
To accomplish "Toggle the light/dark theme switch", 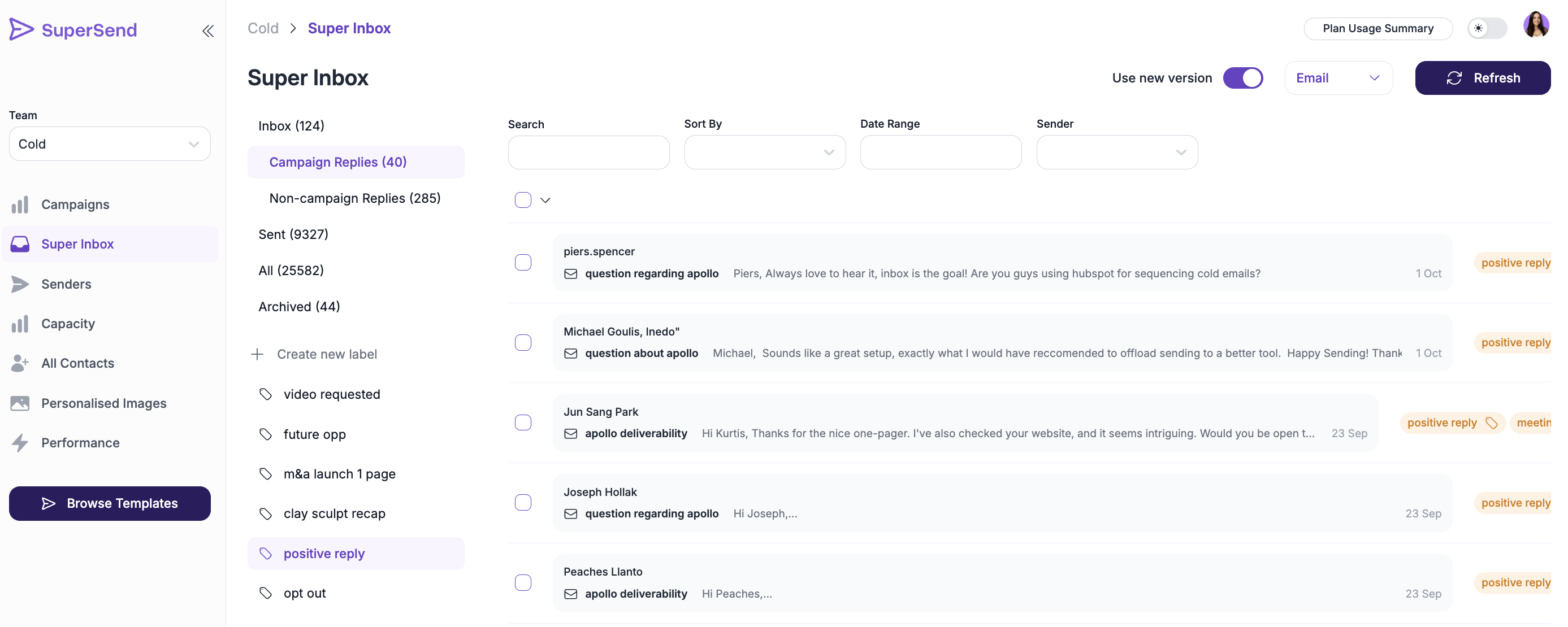I will [x=1486, y=29].
